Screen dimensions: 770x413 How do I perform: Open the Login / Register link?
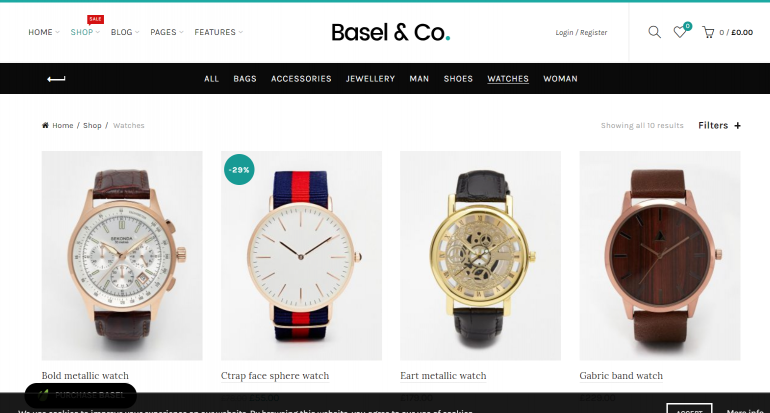[581, 32]
